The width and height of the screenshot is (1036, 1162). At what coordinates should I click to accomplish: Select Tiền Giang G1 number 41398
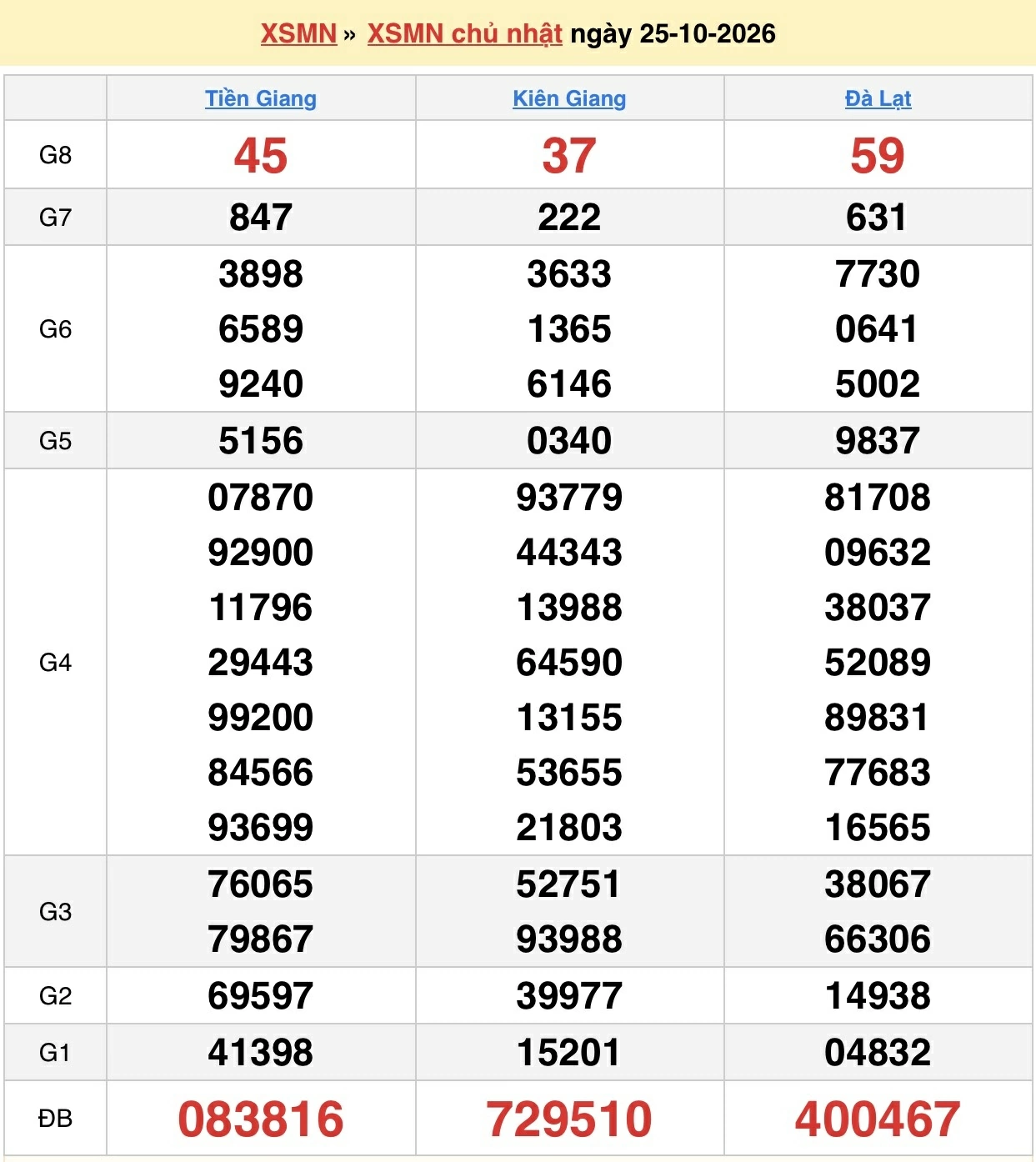[261, 1053]
